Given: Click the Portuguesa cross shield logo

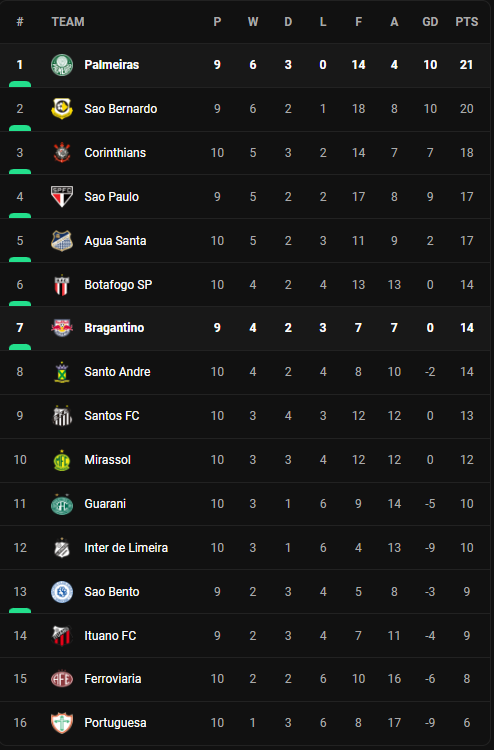Looking at the screenshot, I should coord(62,723).
